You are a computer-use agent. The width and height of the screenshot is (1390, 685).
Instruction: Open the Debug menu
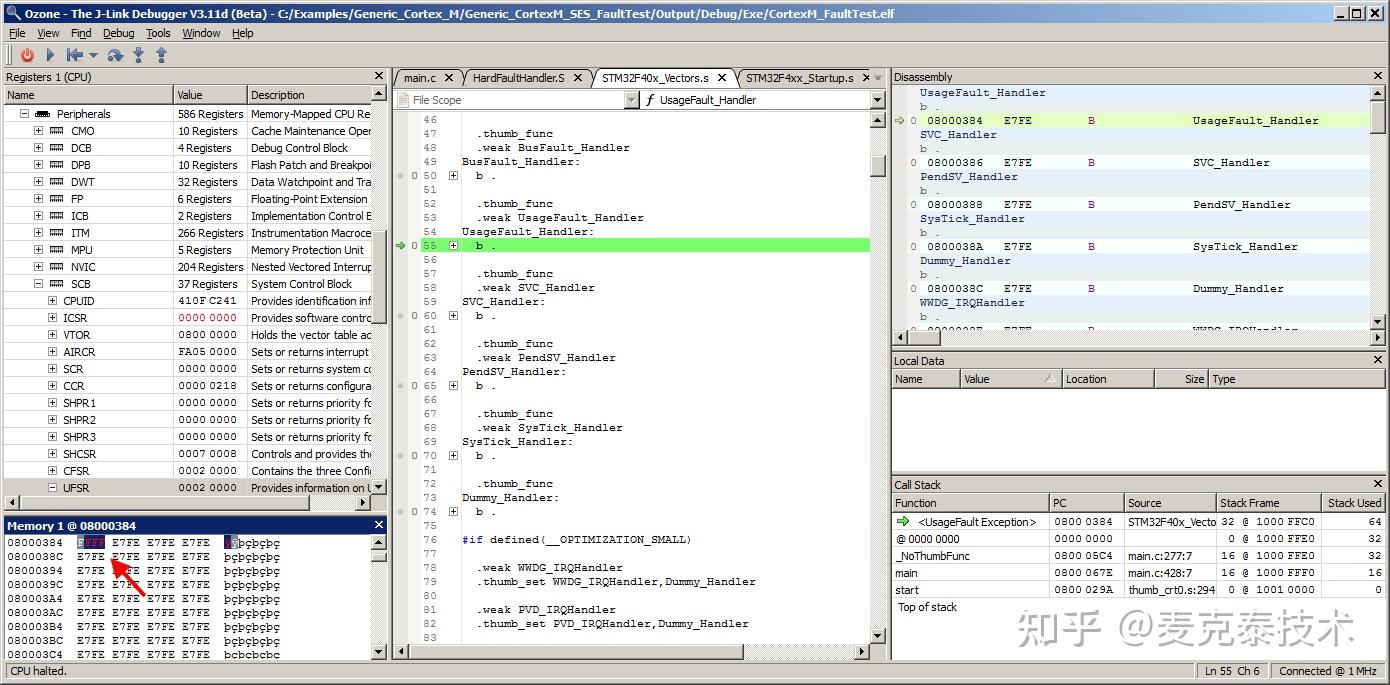118,33
